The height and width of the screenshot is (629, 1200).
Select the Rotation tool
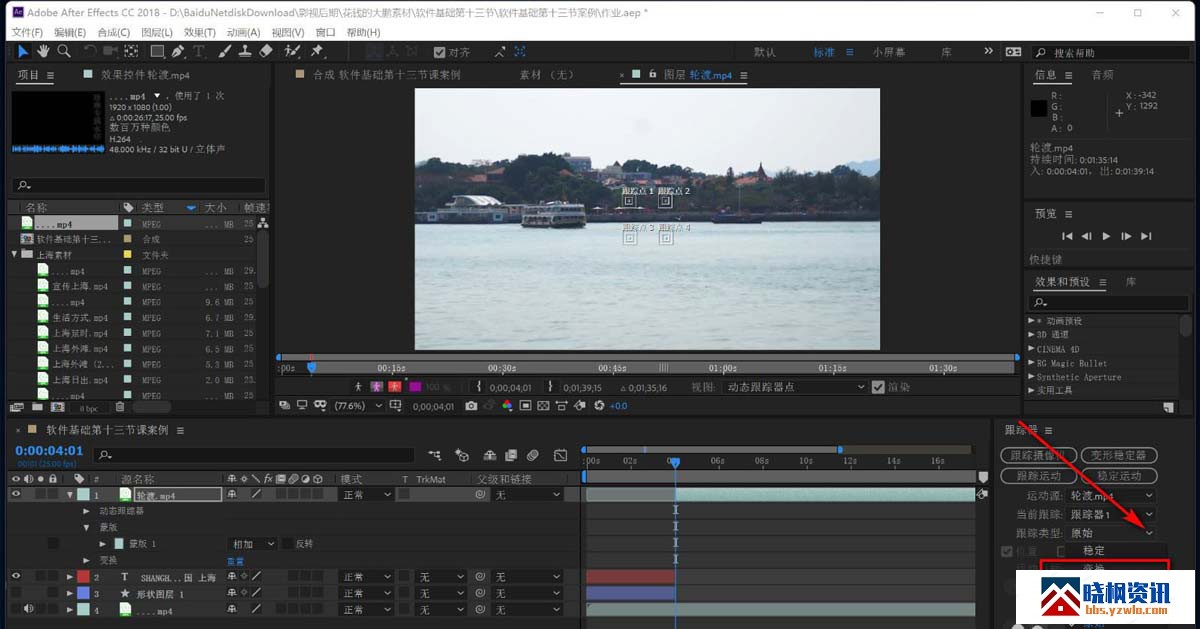(x=90, y=52)
